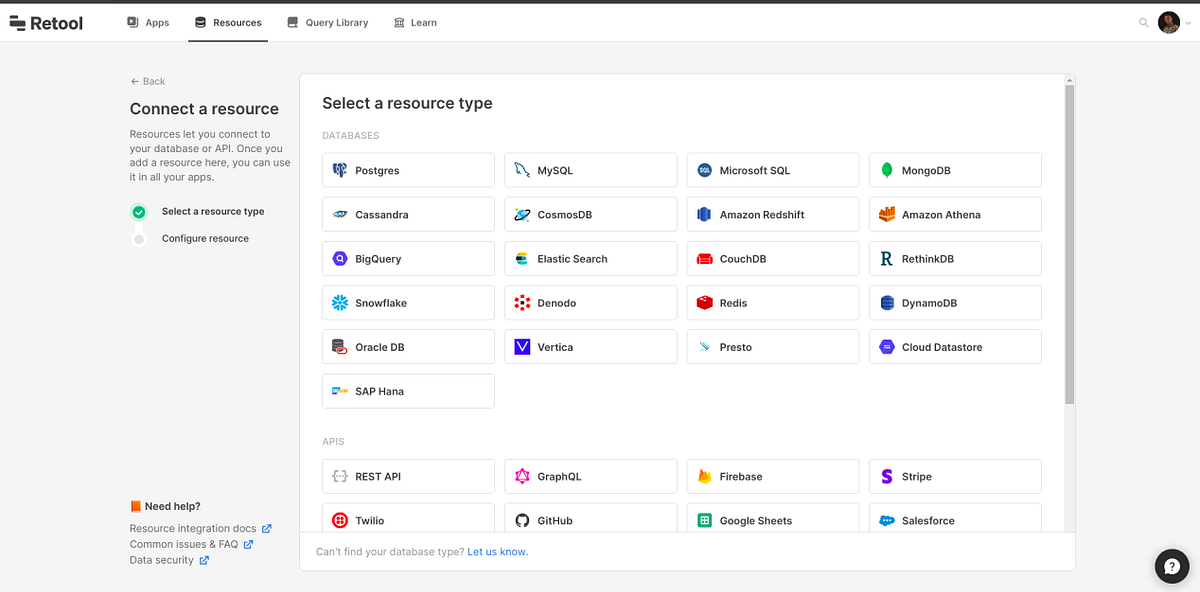1200x592 pixels.
Task: Click the Amazon Athena icon
Action: point(886,215)
